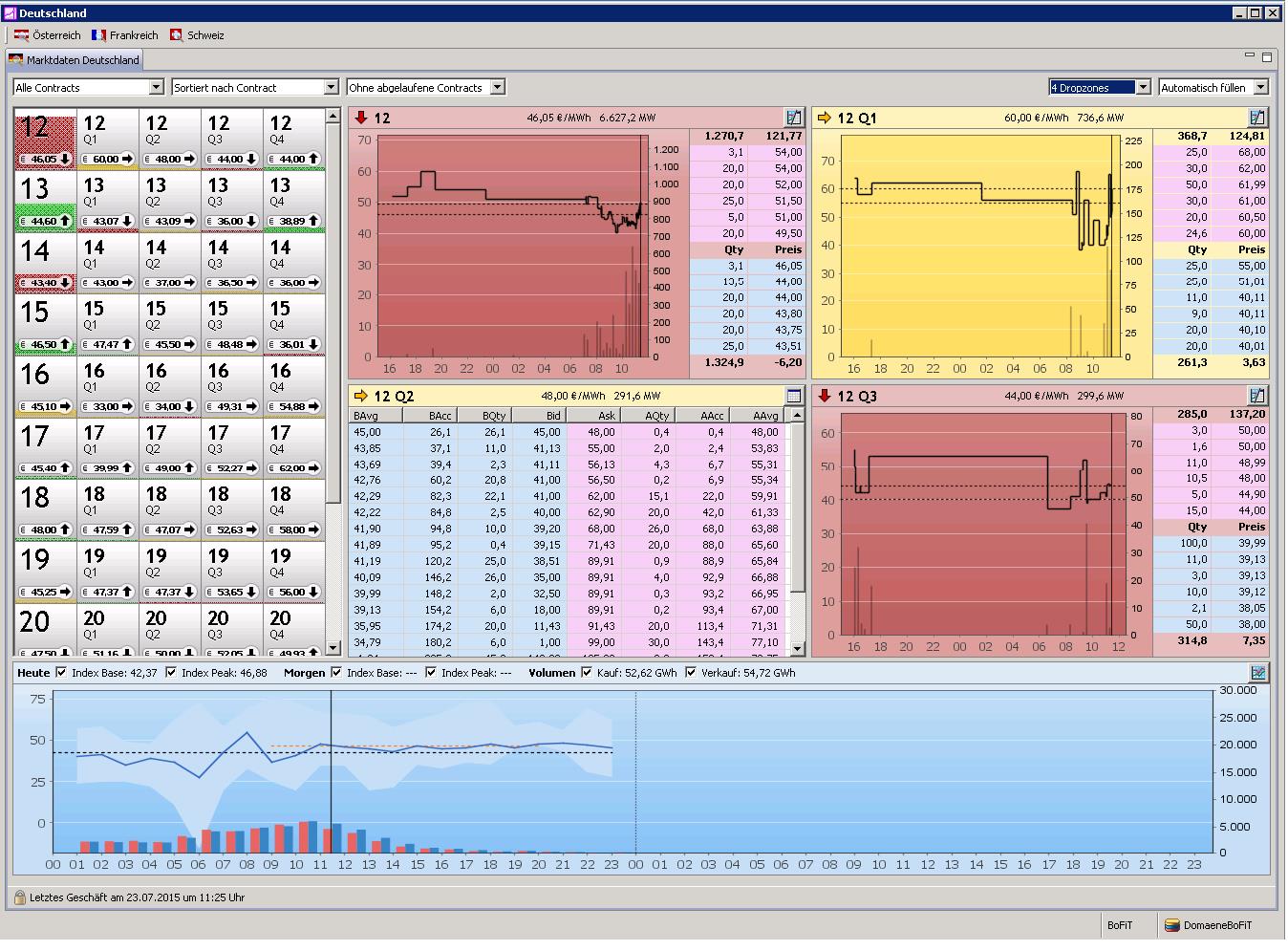
Task: Switch the 12 Q2 panel from table view
Action: (x=793, y=396)
